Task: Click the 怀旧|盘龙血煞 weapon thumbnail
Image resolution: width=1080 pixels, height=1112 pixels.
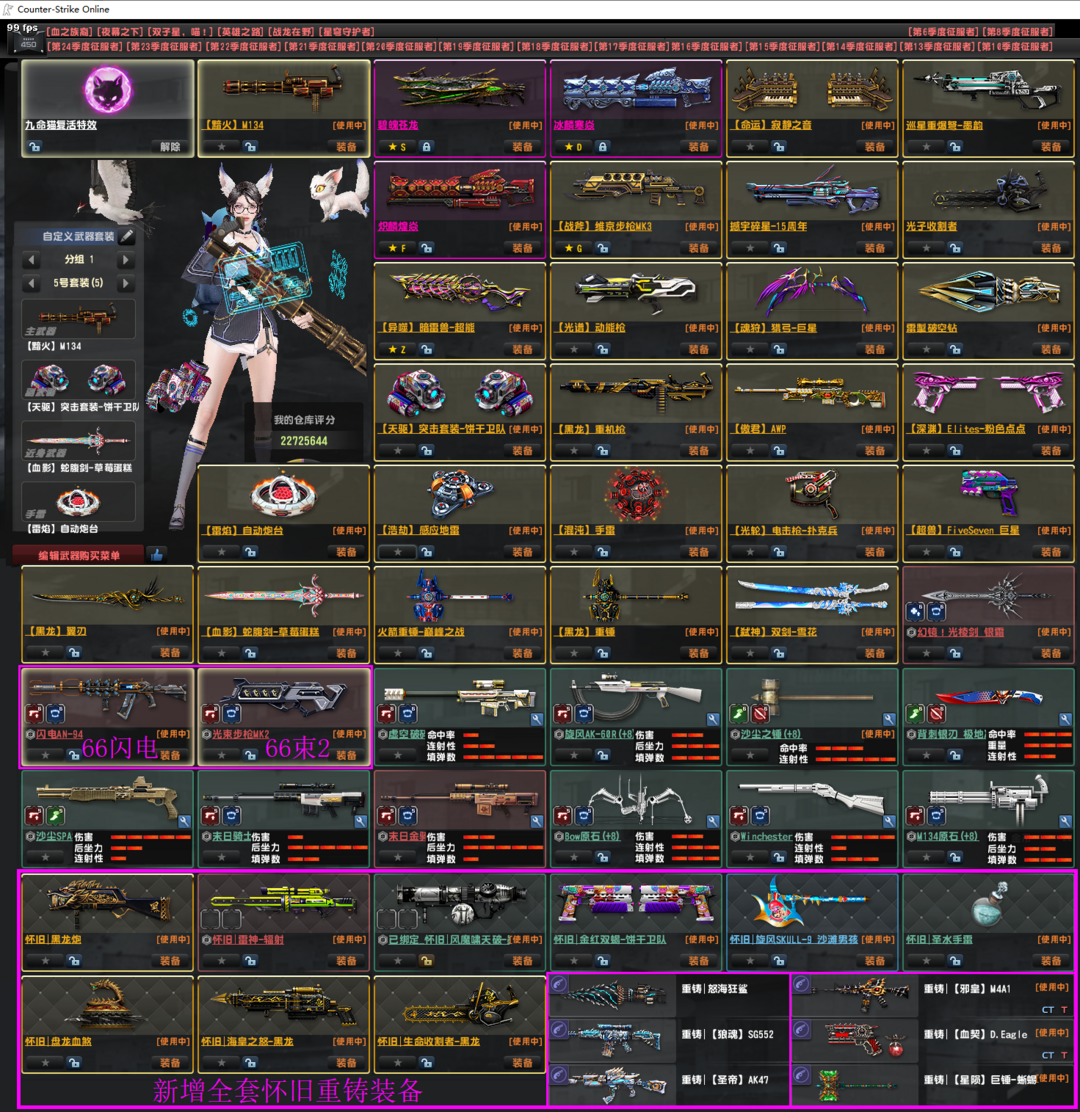Action: 107,1005
